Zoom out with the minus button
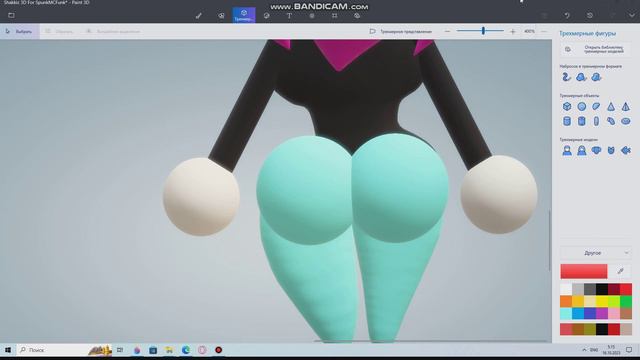The image size is (640, 360). tap(447, 31)
